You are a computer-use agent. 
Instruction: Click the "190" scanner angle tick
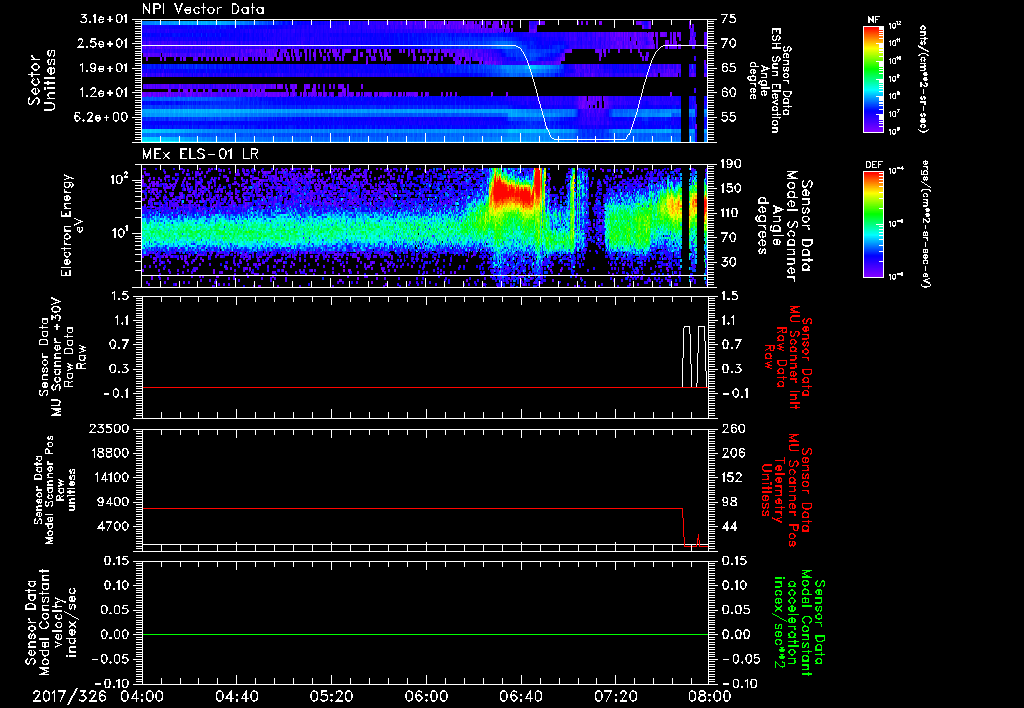(x=732, y=164)
